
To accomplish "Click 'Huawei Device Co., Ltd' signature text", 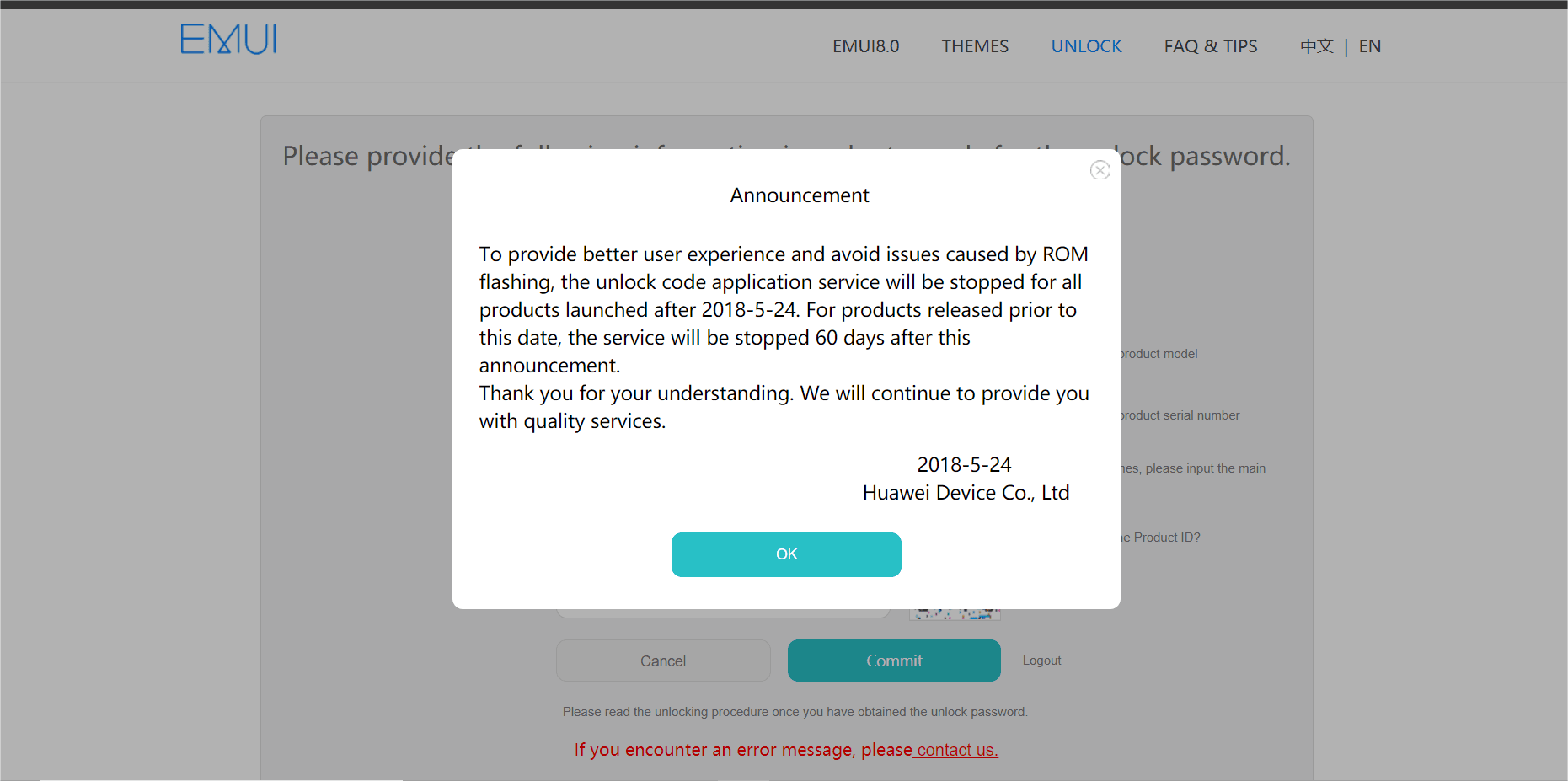I will 966,493.
